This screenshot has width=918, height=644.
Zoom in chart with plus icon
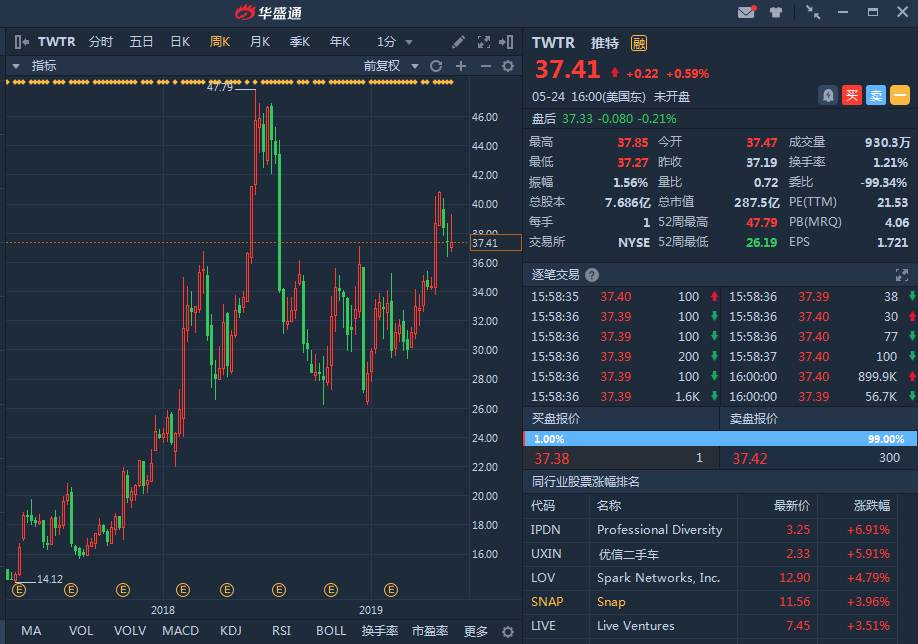tap(461, 66)
